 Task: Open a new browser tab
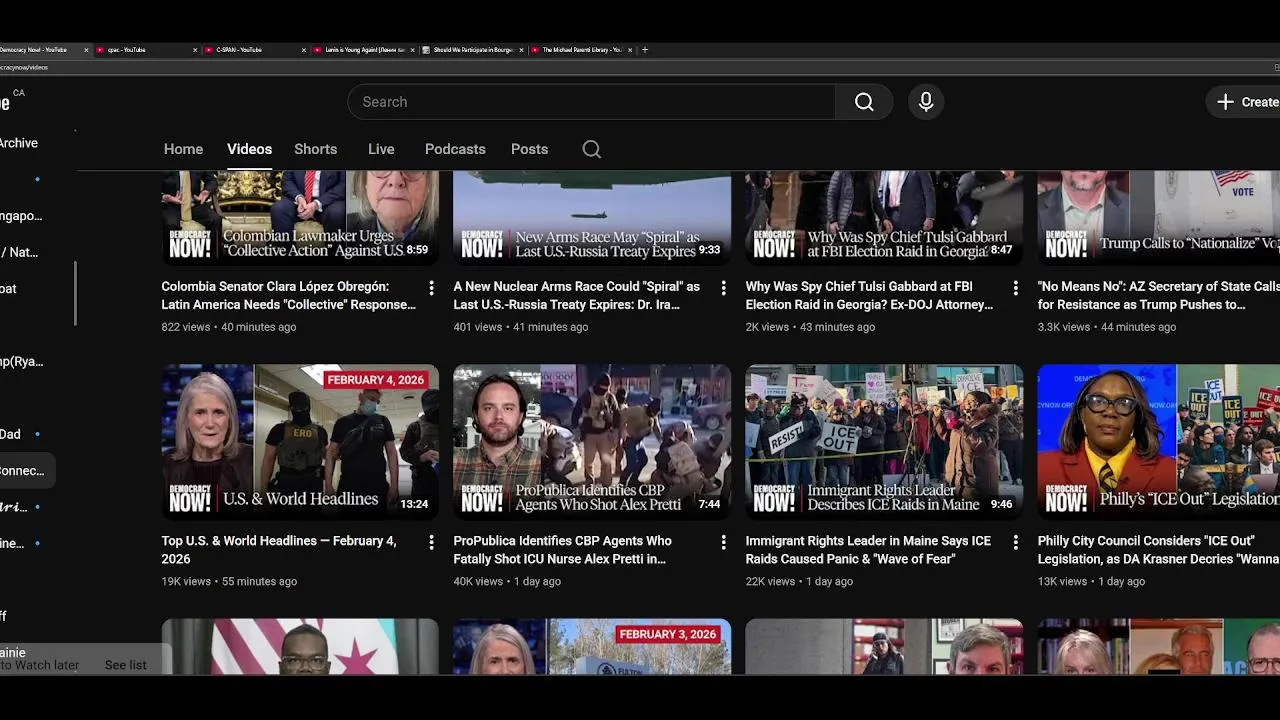[x=645, y=49]
